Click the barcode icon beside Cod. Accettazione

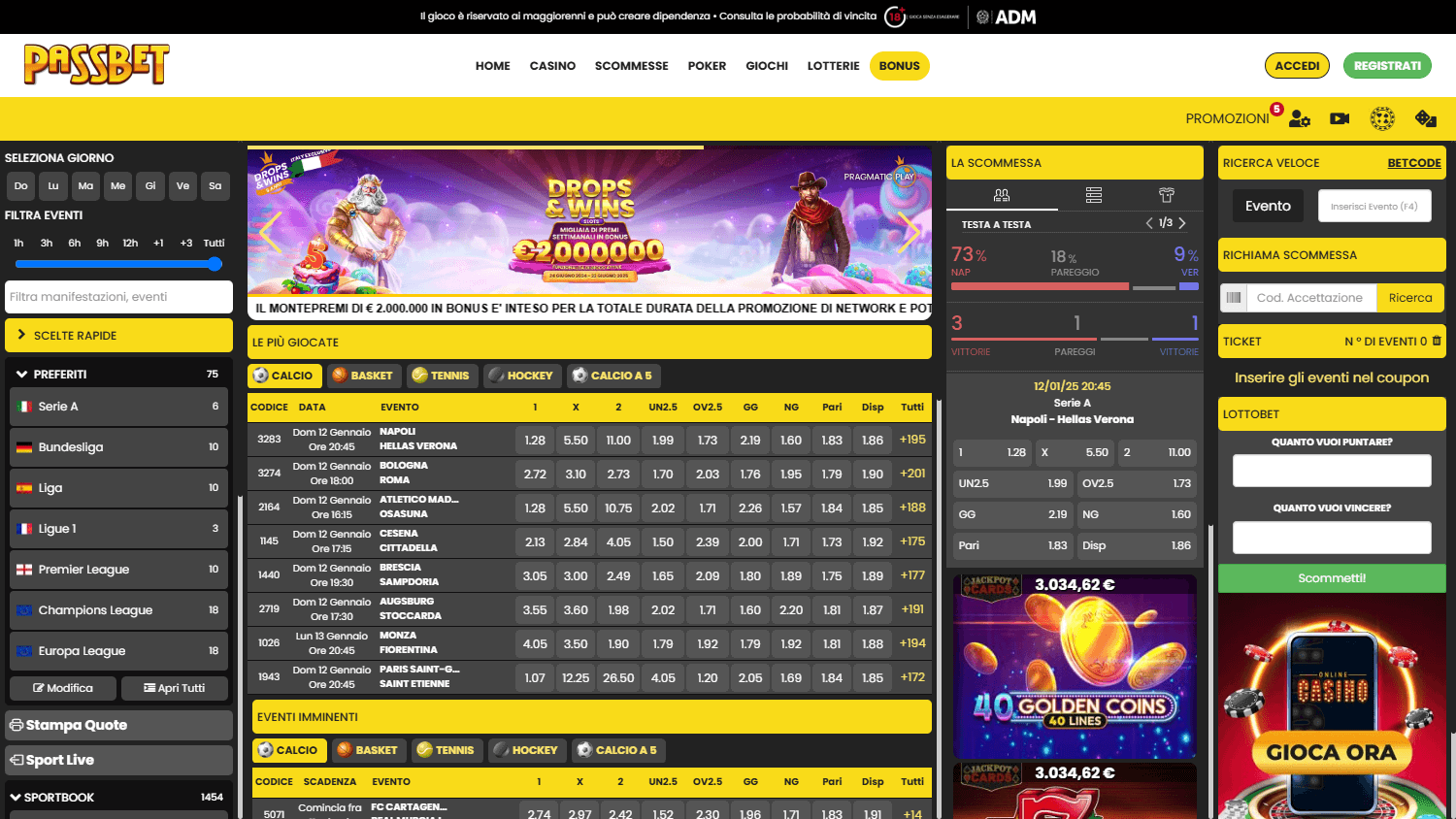pos(1234,298)
